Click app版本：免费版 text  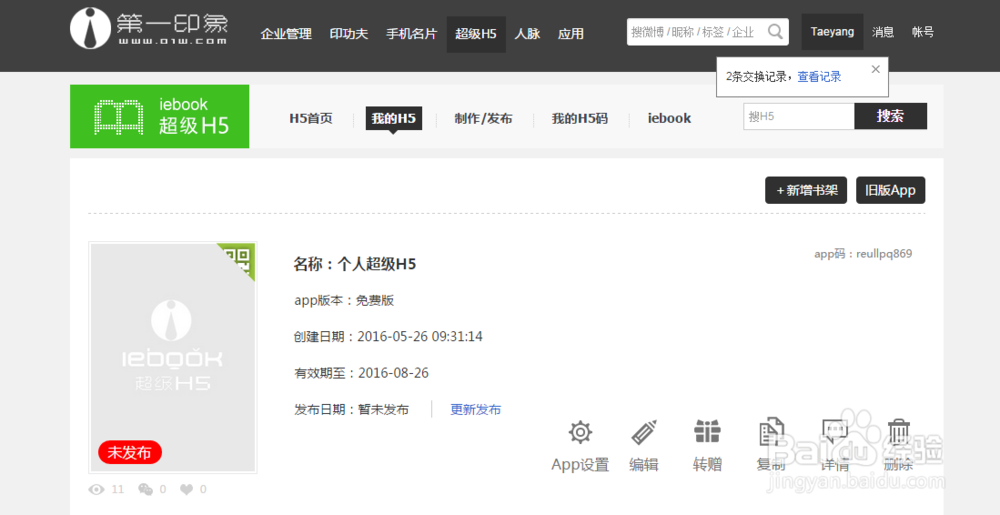point(344,300)
